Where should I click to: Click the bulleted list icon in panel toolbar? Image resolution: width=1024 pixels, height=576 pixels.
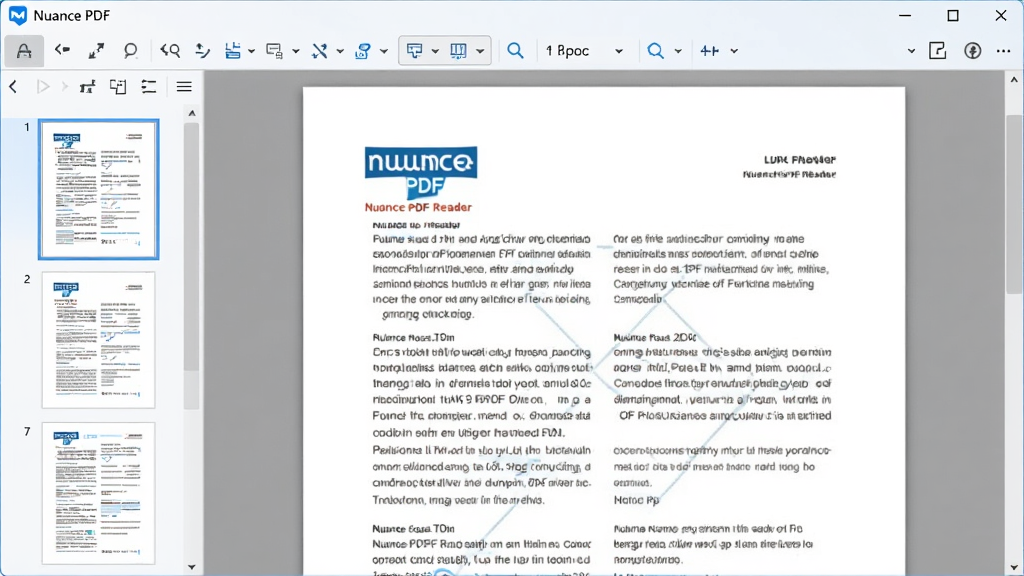[x=149, y=86]
